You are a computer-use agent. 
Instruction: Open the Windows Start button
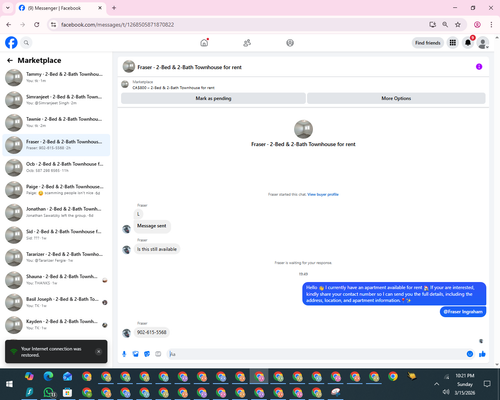9,384
